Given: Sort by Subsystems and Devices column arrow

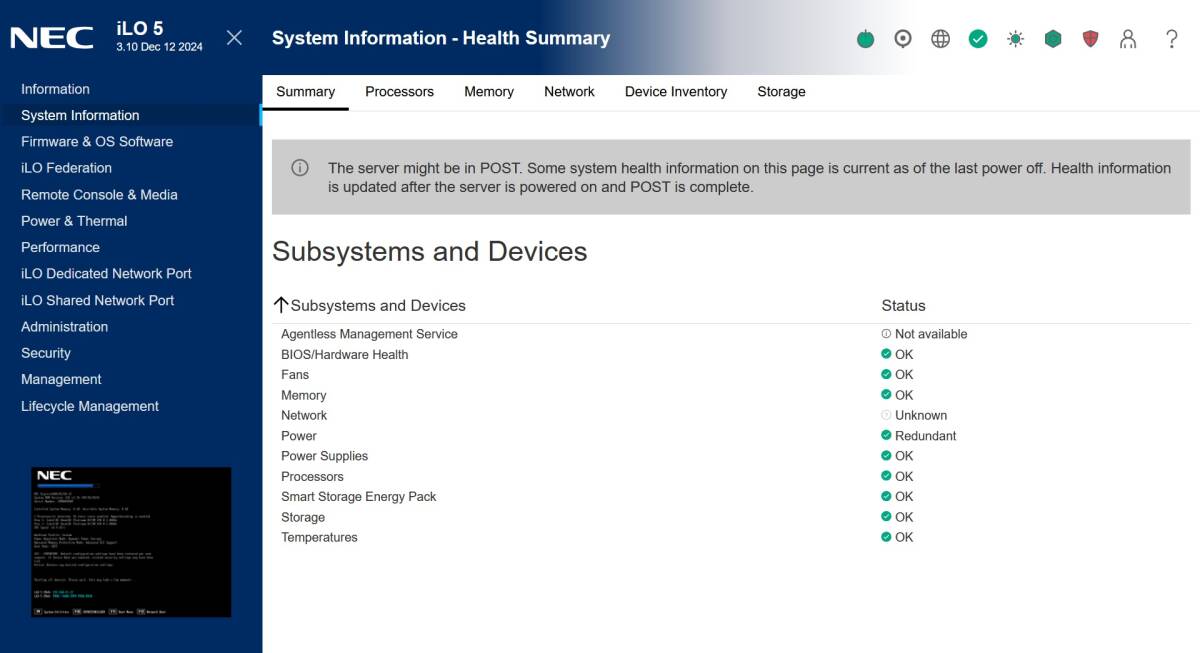Looking at the screenshot, I should 281,305.
